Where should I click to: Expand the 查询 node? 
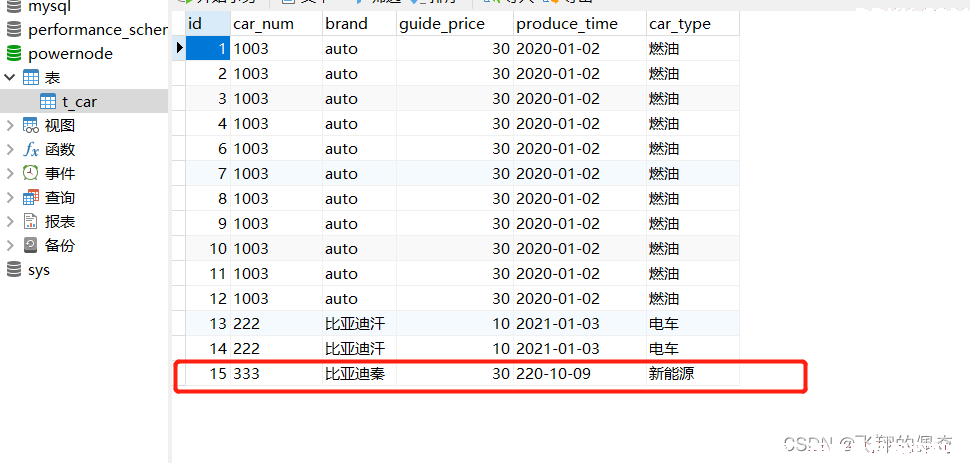pyautogui.click(x=9, y=197)
